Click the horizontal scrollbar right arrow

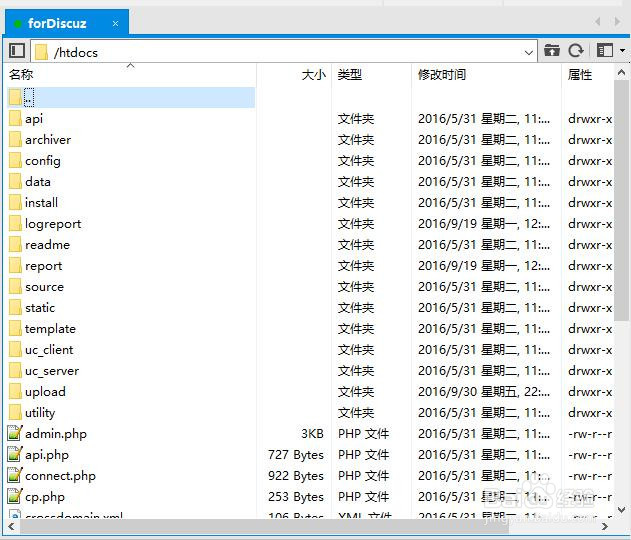point(605,526)
